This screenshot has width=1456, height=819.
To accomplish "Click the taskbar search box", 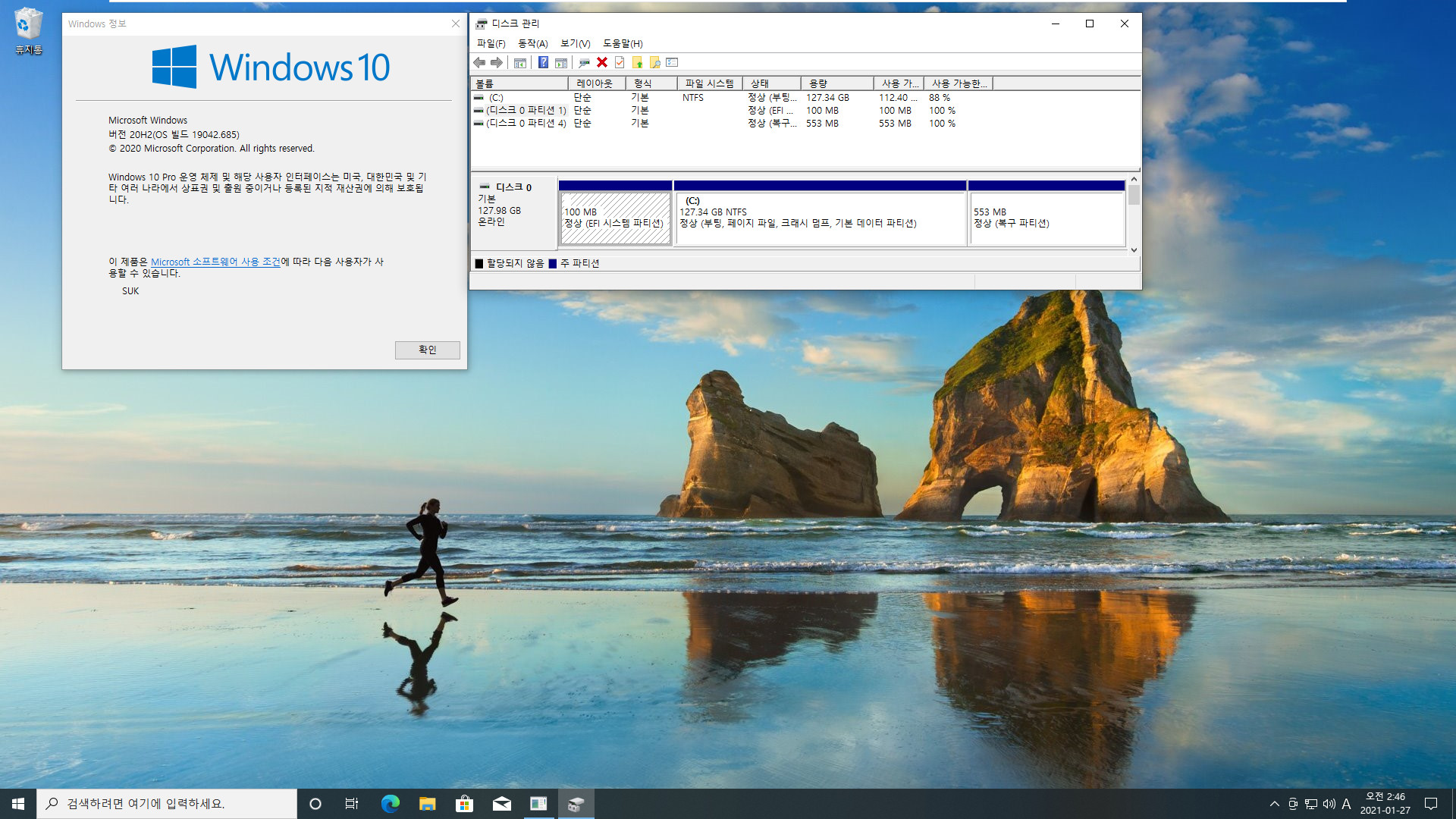I will pyautogui.click(x=167, y=804).
